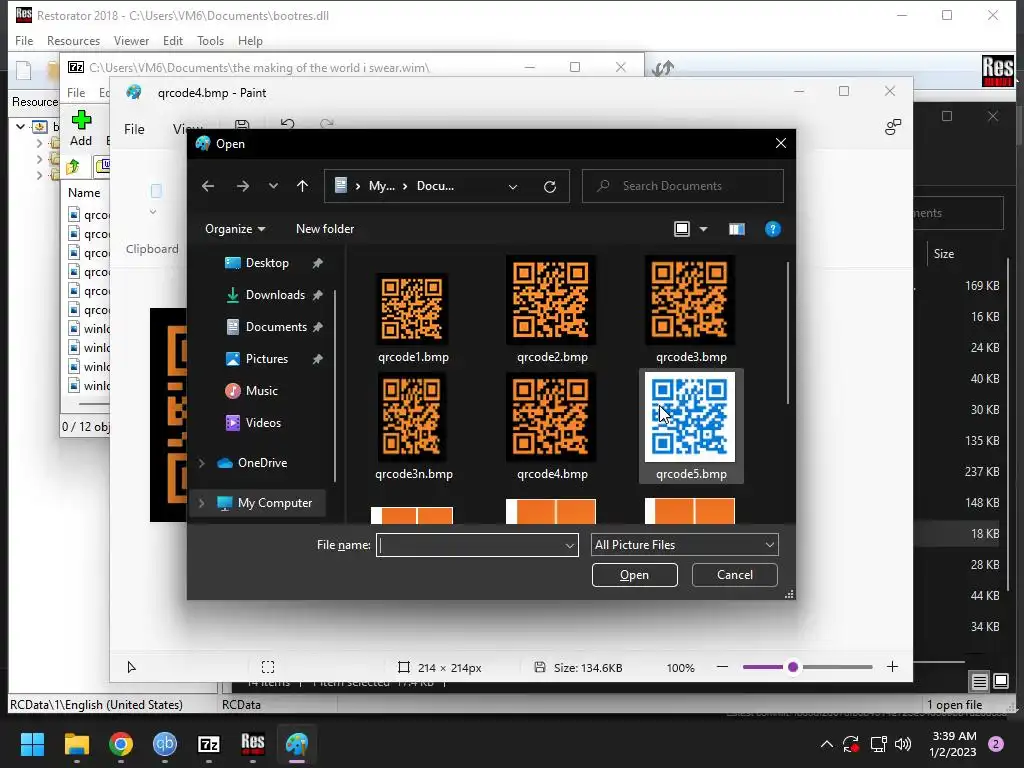Open Restorator Edit menu
The image size is (1024, 768).
(x=172, y=41)
